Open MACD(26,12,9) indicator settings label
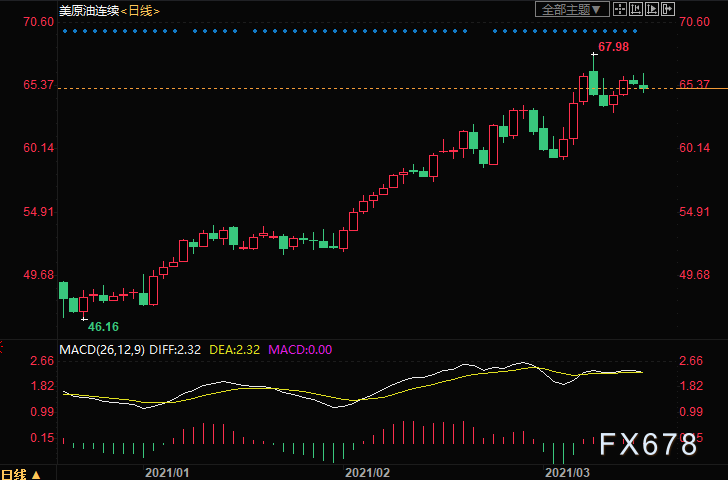 [x=102, y=350]
